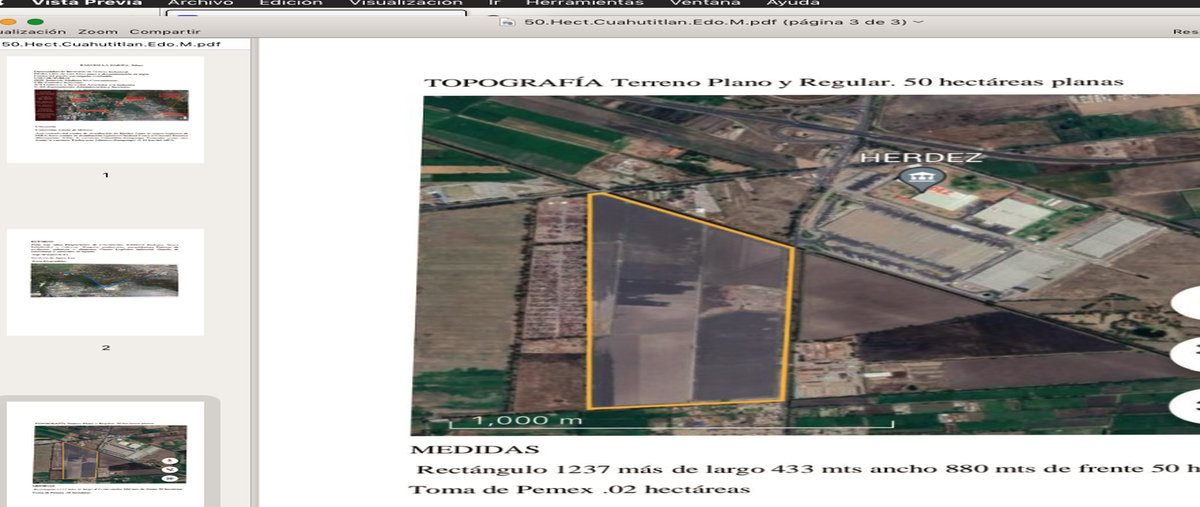1200x507 pixels.
Task: Click the Toma de Pemex line
Action: tap(580, 489)
